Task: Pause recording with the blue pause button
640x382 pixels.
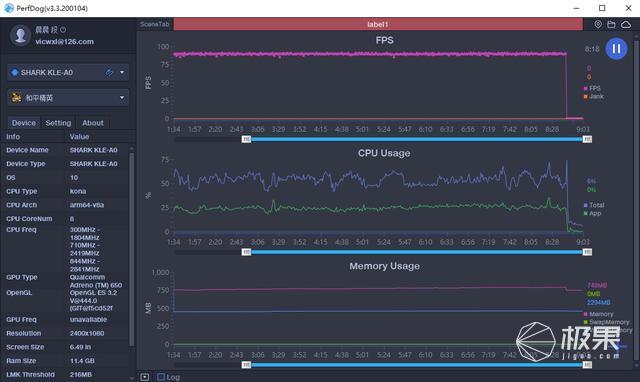Action: (616, 49)
